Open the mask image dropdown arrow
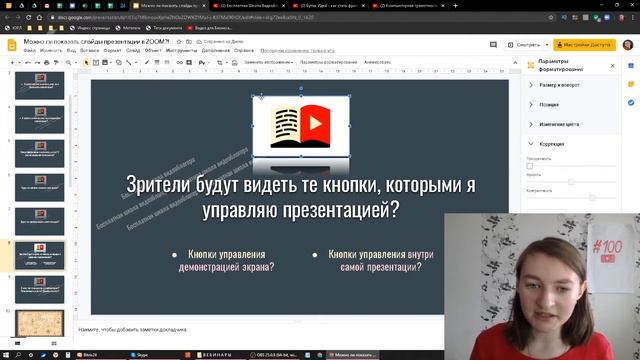Image resolution: width=640 pixels, height=360 pixels. [x=227, y=62]
